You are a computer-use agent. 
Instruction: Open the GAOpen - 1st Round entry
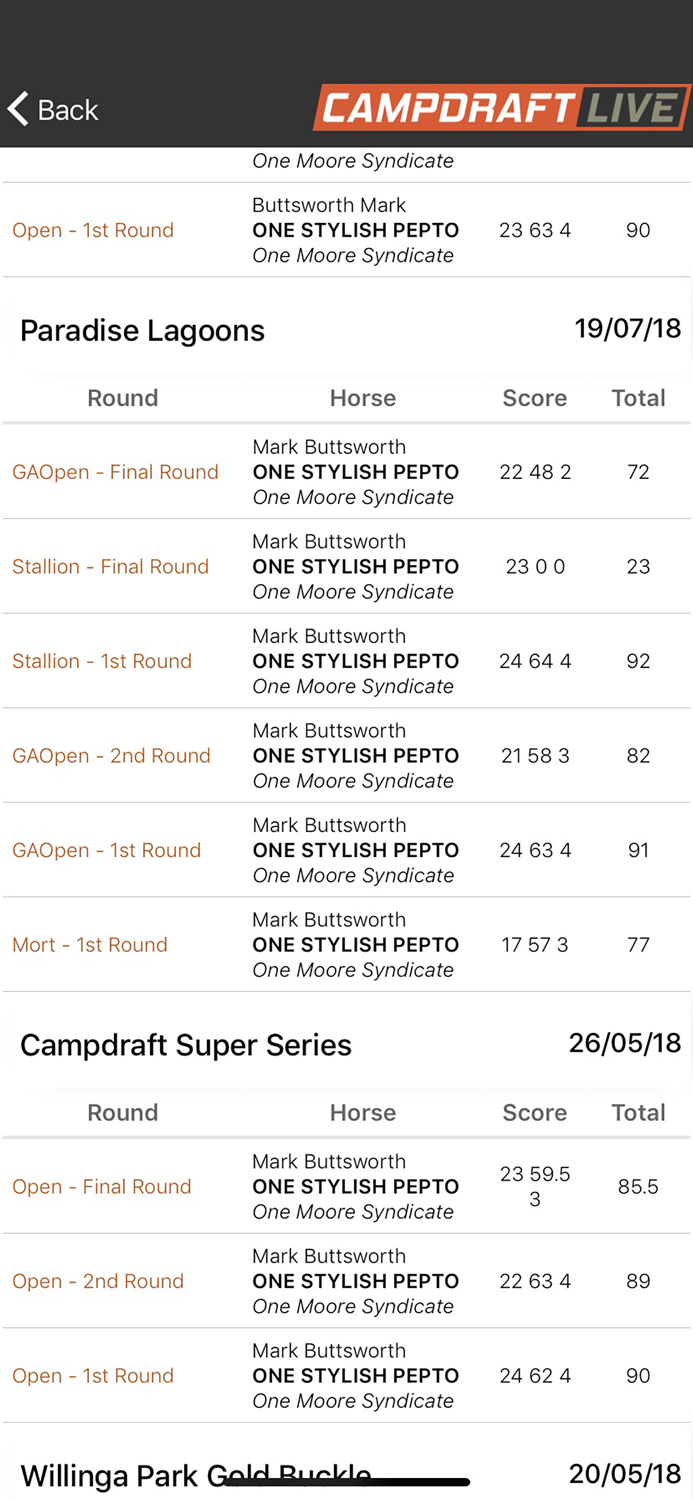click(x=107, y=850)
